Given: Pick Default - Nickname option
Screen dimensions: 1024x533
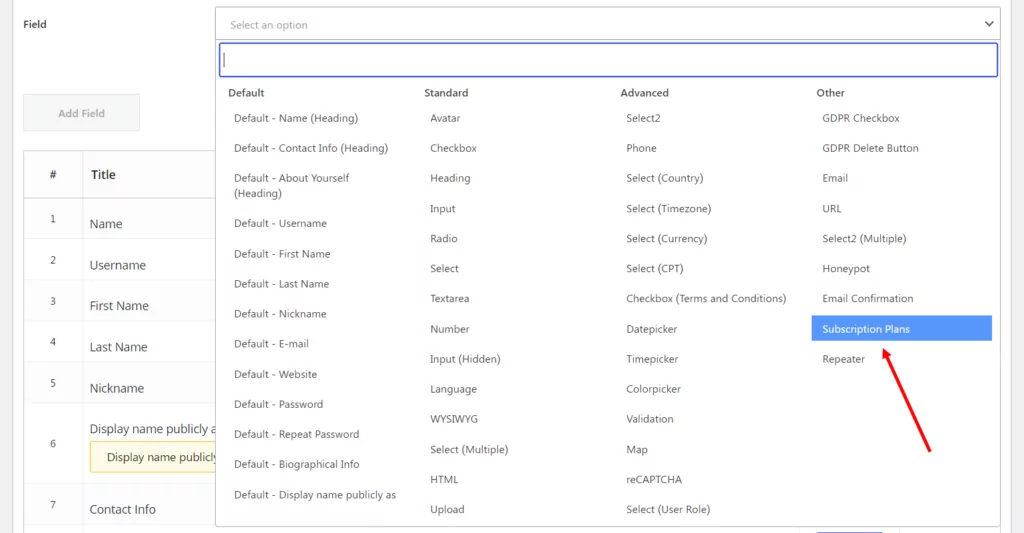Looking at the screenshot, I should 280,314.
